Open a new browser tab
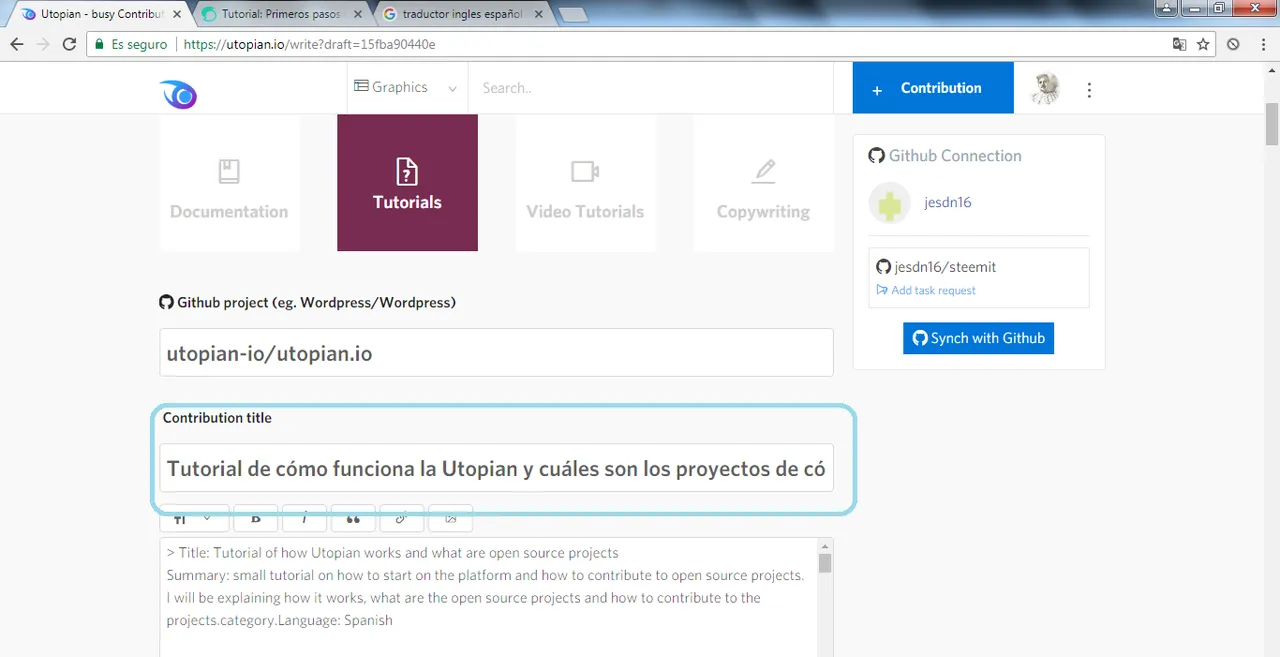This screenshot has height=657, width=1280. pos(573,15)
